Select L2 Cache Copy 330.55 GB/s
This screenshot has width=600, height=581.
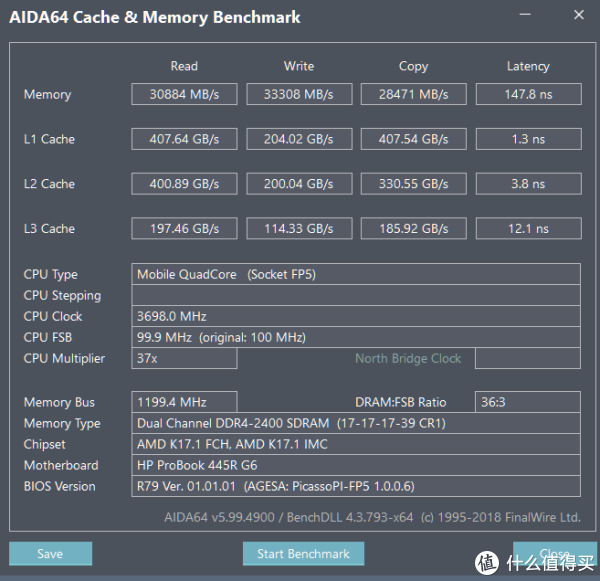[414, 184]
